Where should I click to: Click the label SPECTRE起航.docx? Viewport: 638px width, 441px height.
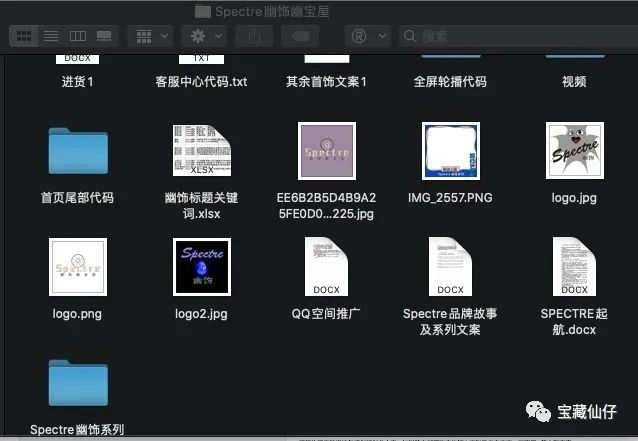pos(574,321)
